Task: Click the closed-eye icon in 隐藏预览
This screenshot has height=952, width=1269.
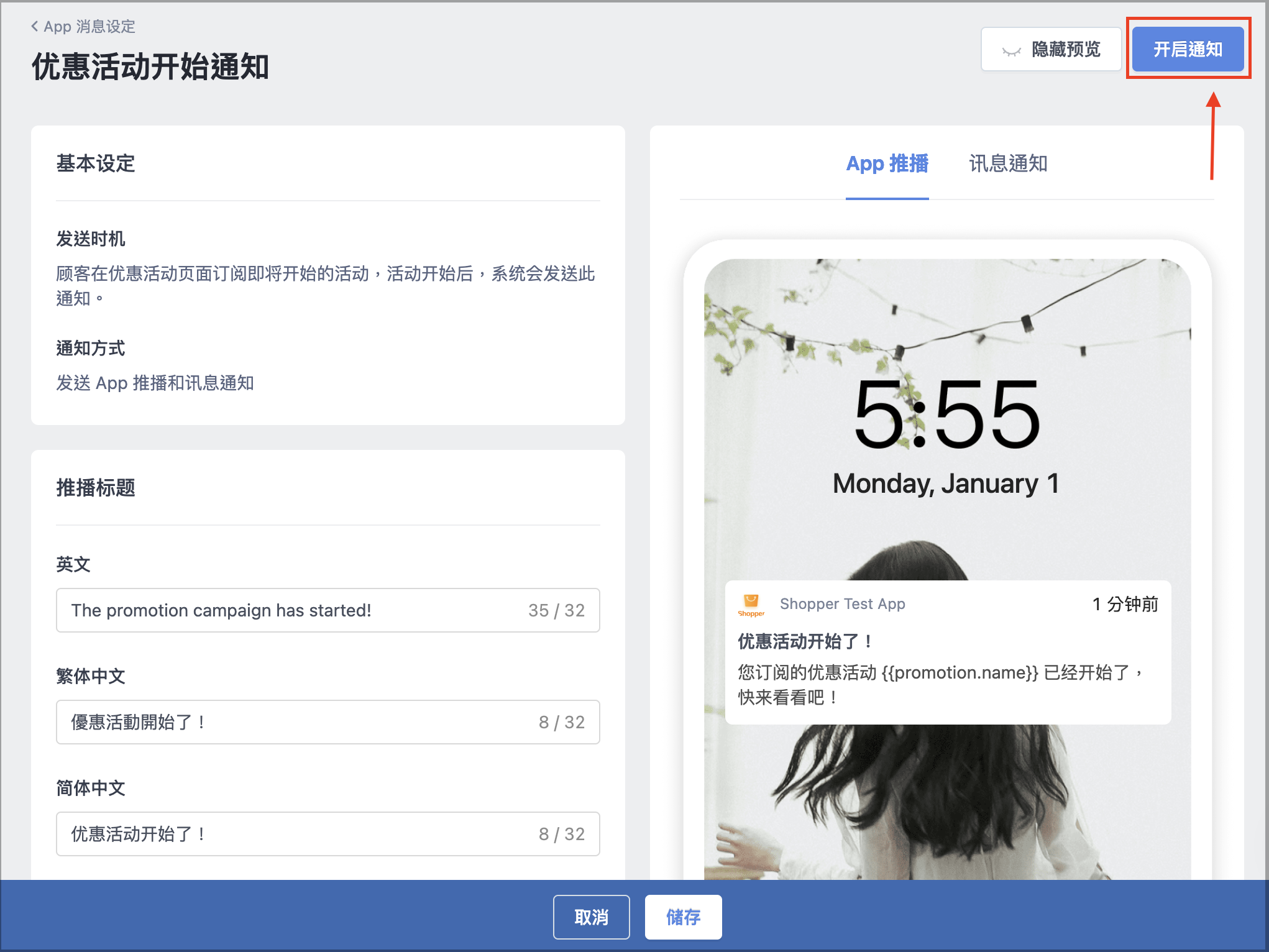Action: click(1011, 51)
